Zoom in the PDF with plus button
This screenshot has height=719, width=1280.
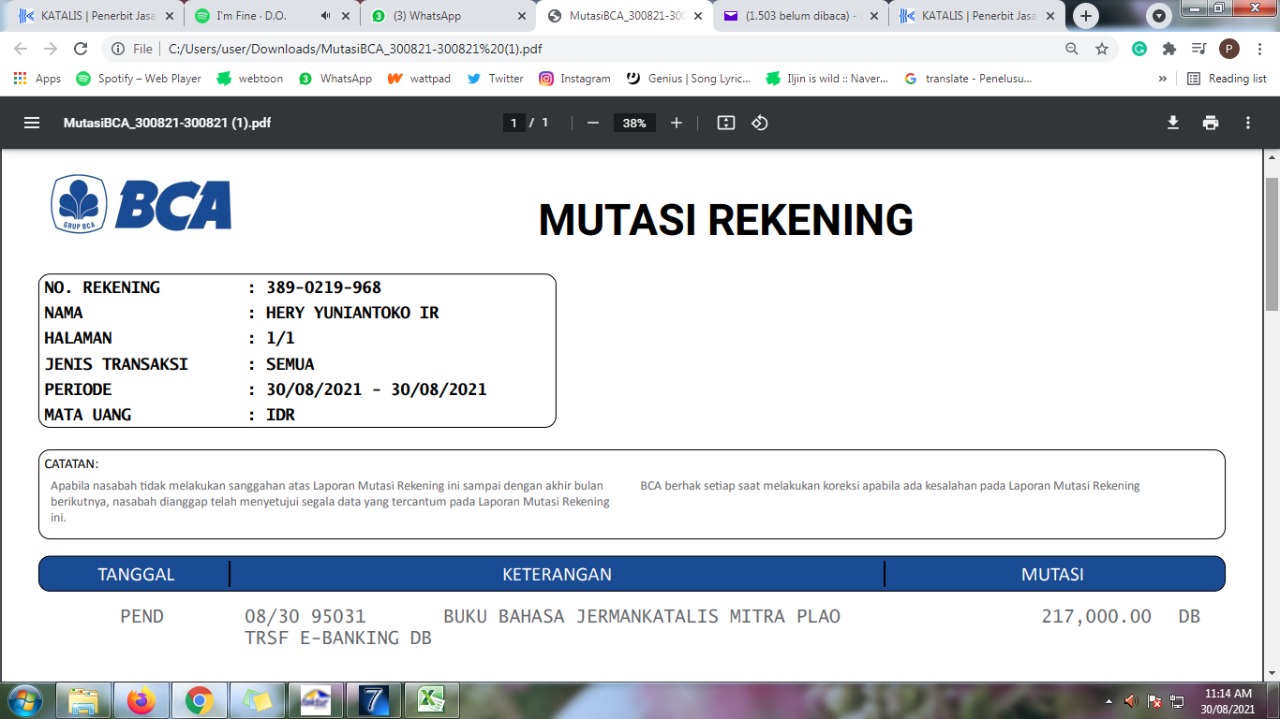click(676, 123)
